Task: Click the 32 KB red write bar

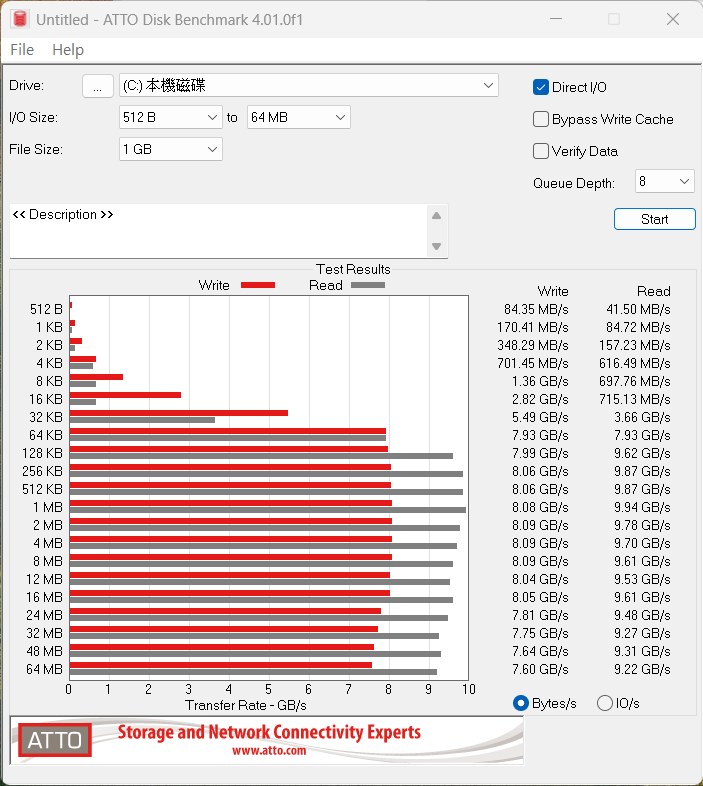Action: [179, 413]
